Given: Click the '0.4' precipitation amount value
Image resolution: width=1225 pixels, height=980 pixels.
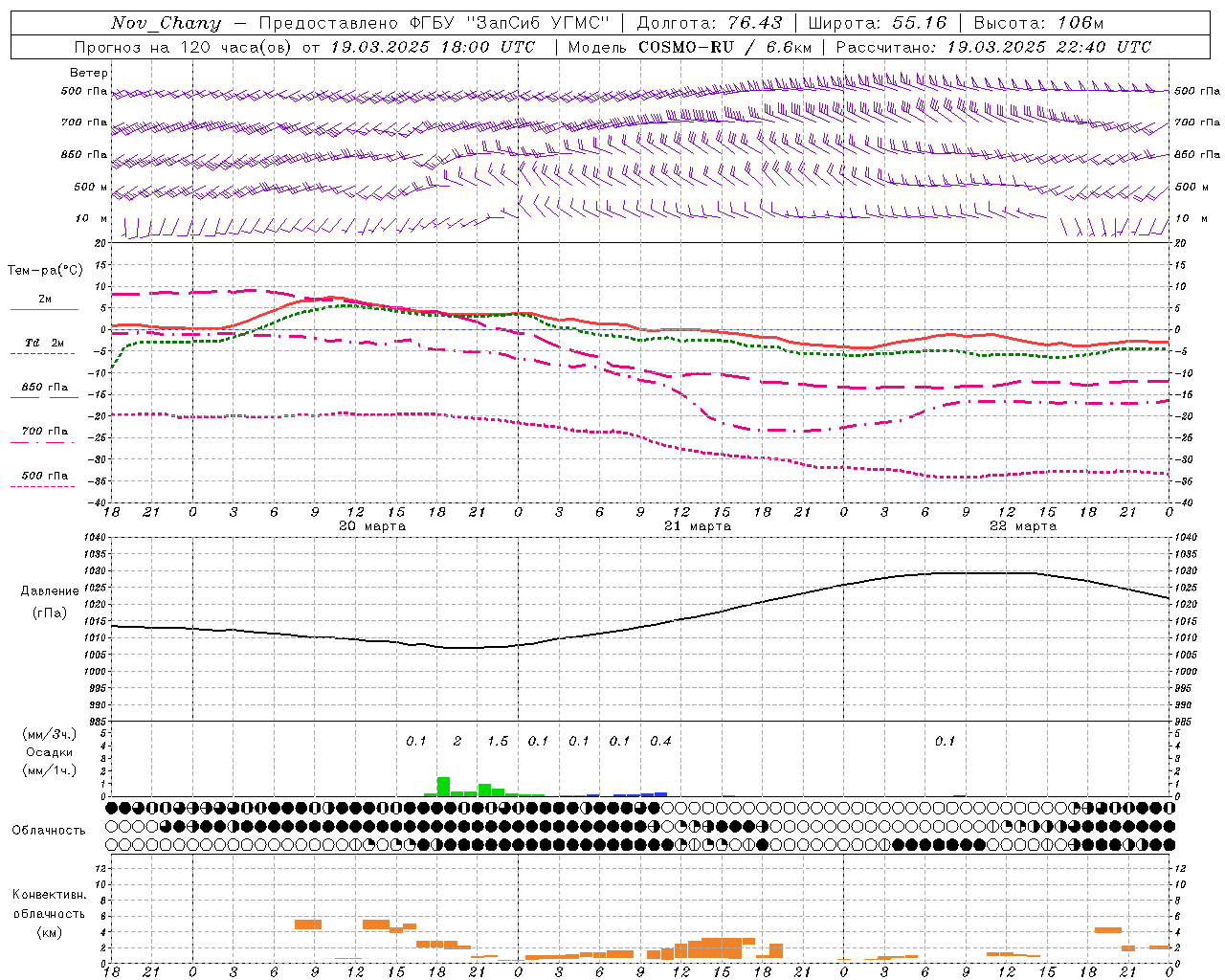Looking at the screenshot, I should click(660, 742).
